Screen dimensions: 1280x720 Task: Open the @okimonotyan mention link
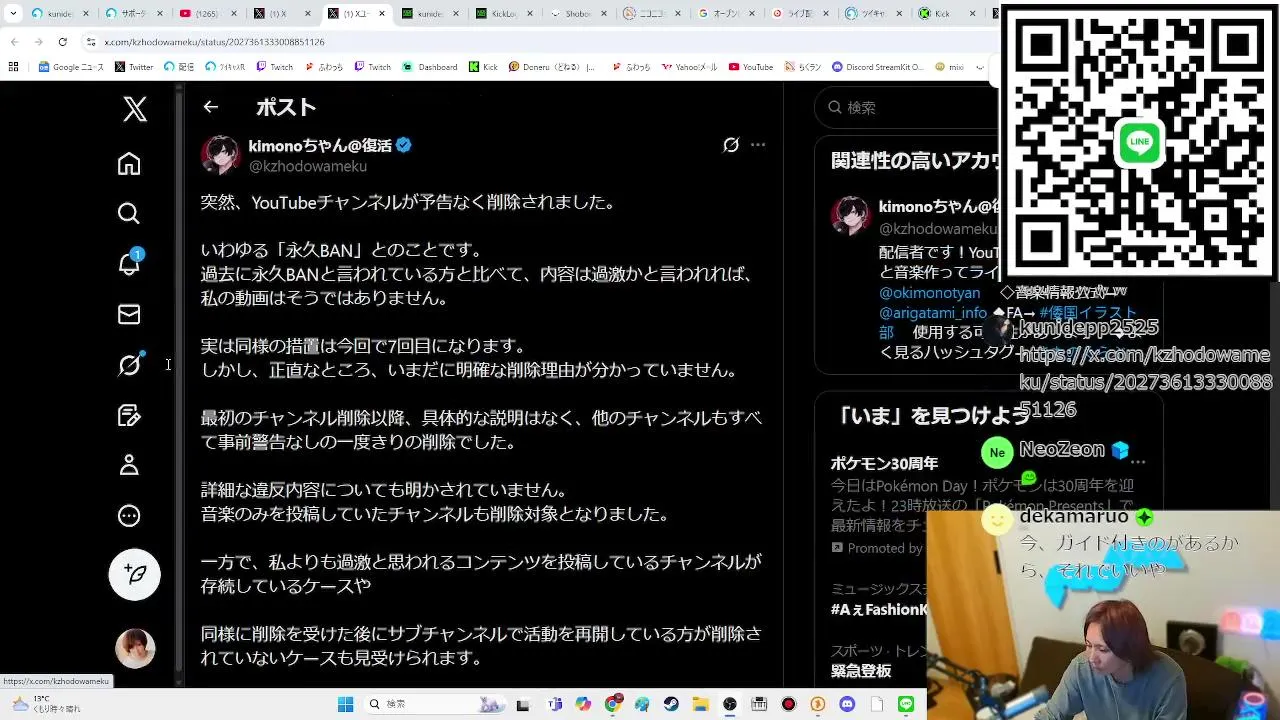[930, 293]
